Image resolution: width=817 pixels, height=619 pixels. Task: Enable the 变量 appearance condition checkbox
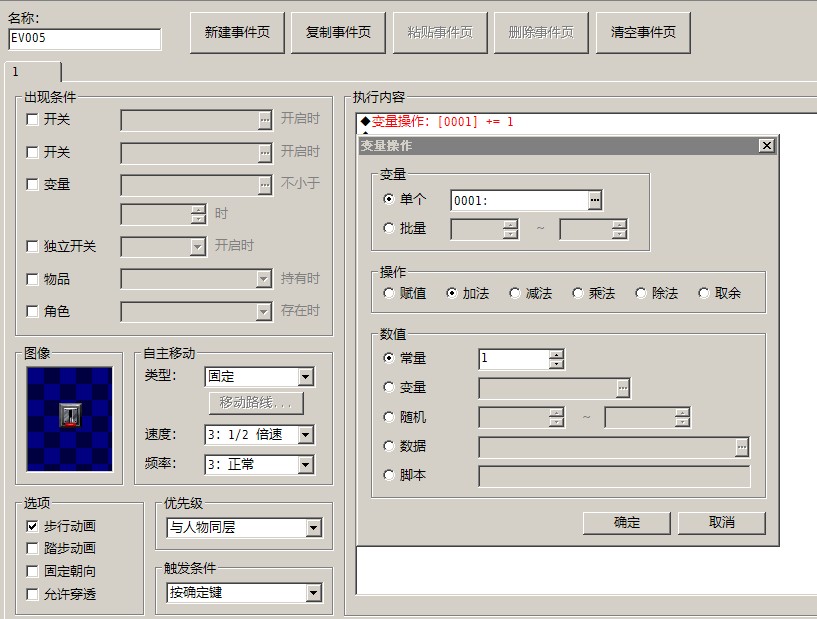(32, 184)
